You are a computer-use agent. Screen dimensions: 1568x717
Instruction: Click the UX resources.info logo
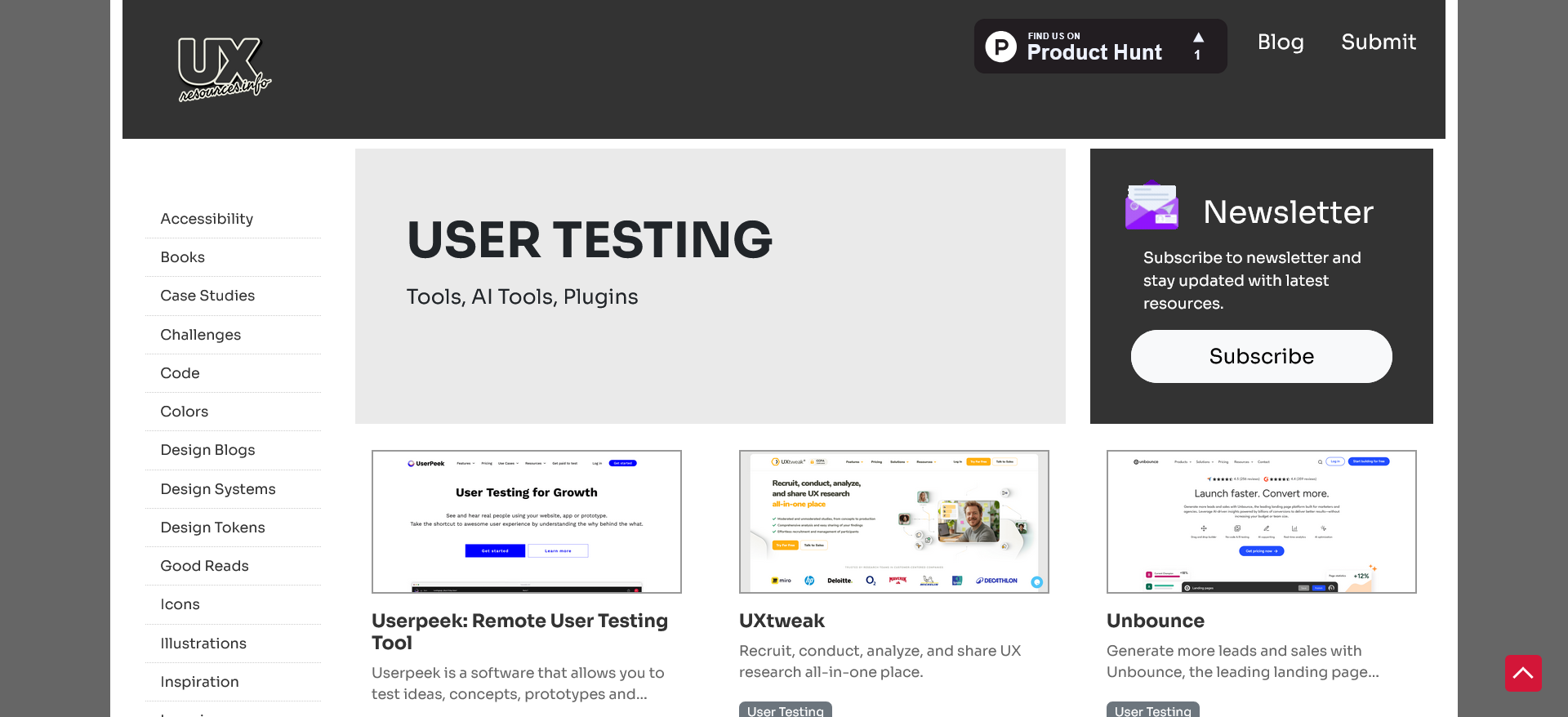[225, 69]
